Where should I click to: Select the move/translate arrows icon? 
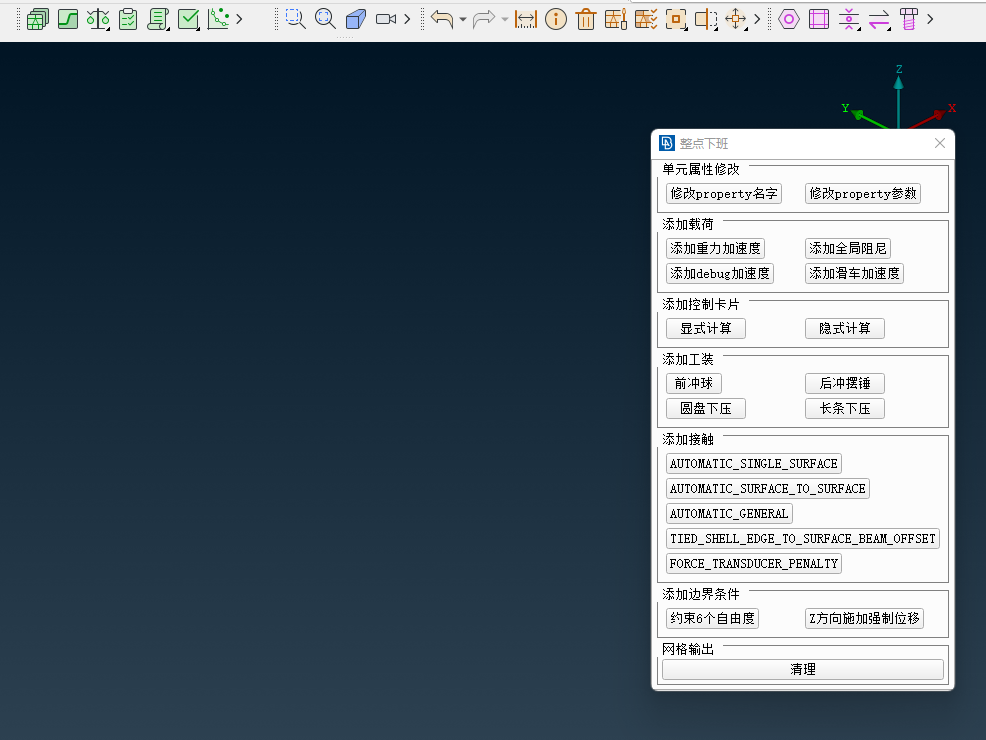736,19
